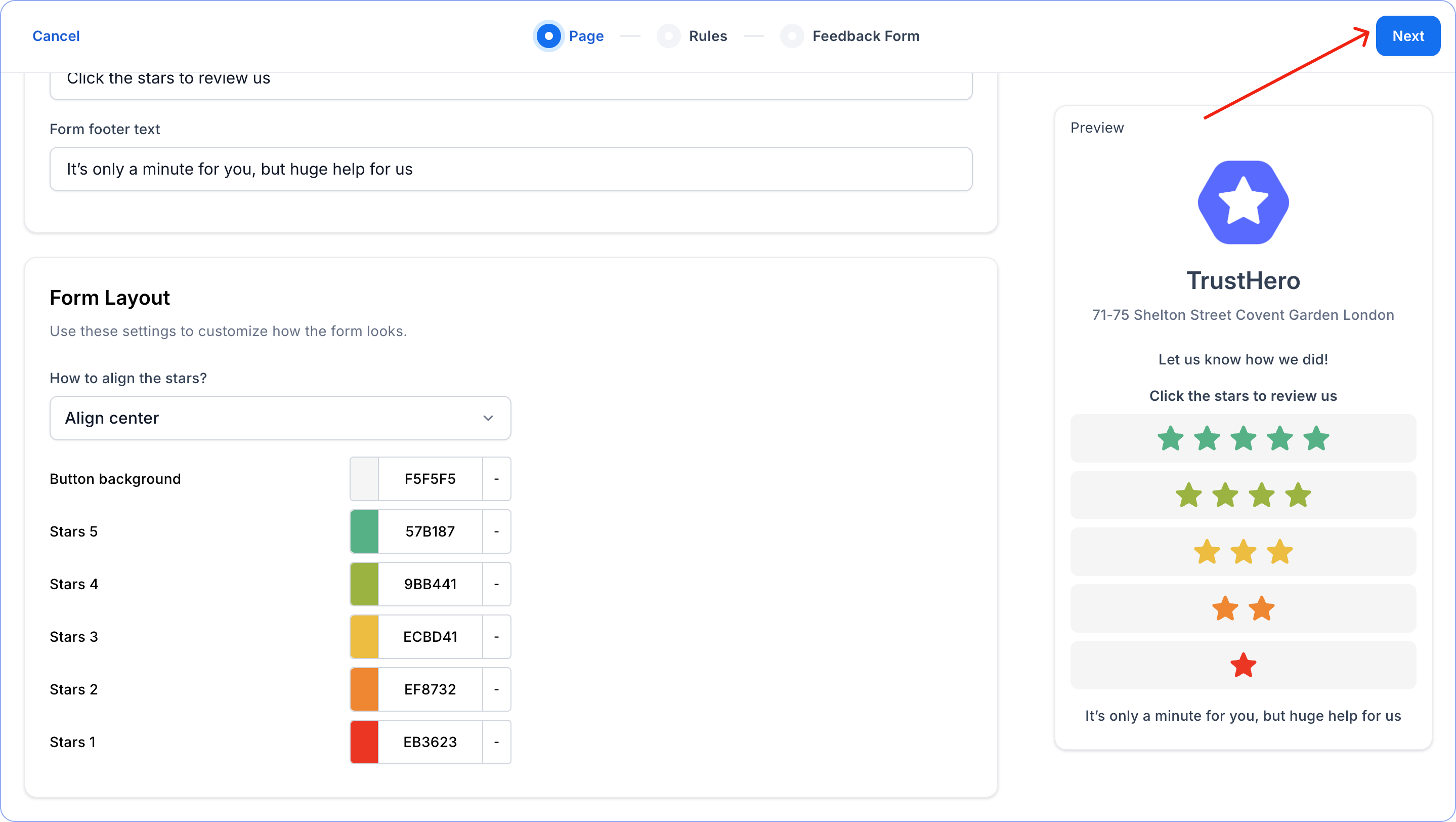Switch to the Rules step label
This screenshot has height=822, width=1456.
click(x=708, y=36)
